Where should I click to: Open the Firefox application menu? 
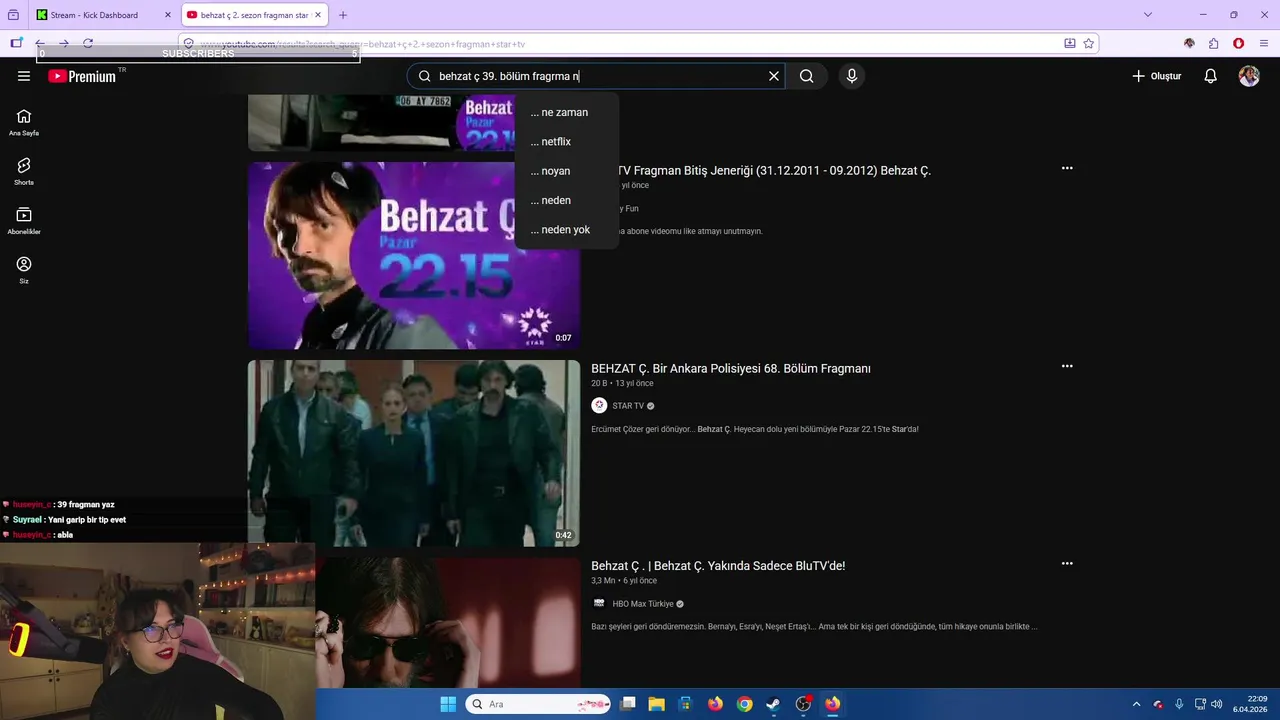(1264, 43)
